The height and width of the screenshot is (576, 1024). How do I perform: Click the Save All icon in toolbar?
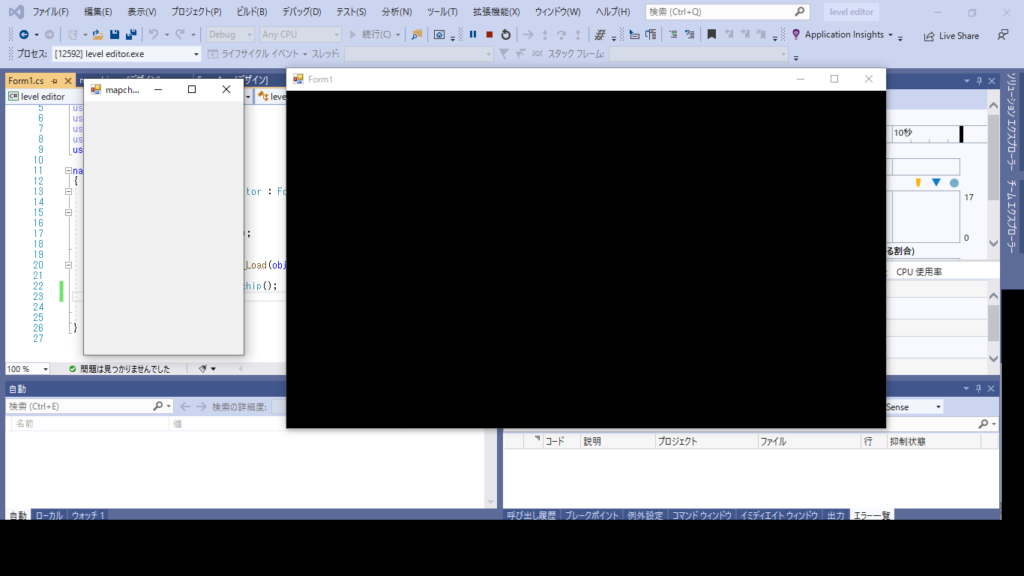131,35
